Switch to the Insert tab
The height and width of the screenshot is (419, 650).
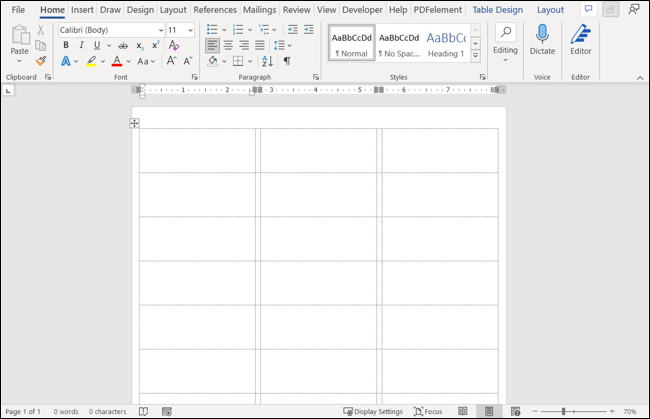click(x=82, y=10)
